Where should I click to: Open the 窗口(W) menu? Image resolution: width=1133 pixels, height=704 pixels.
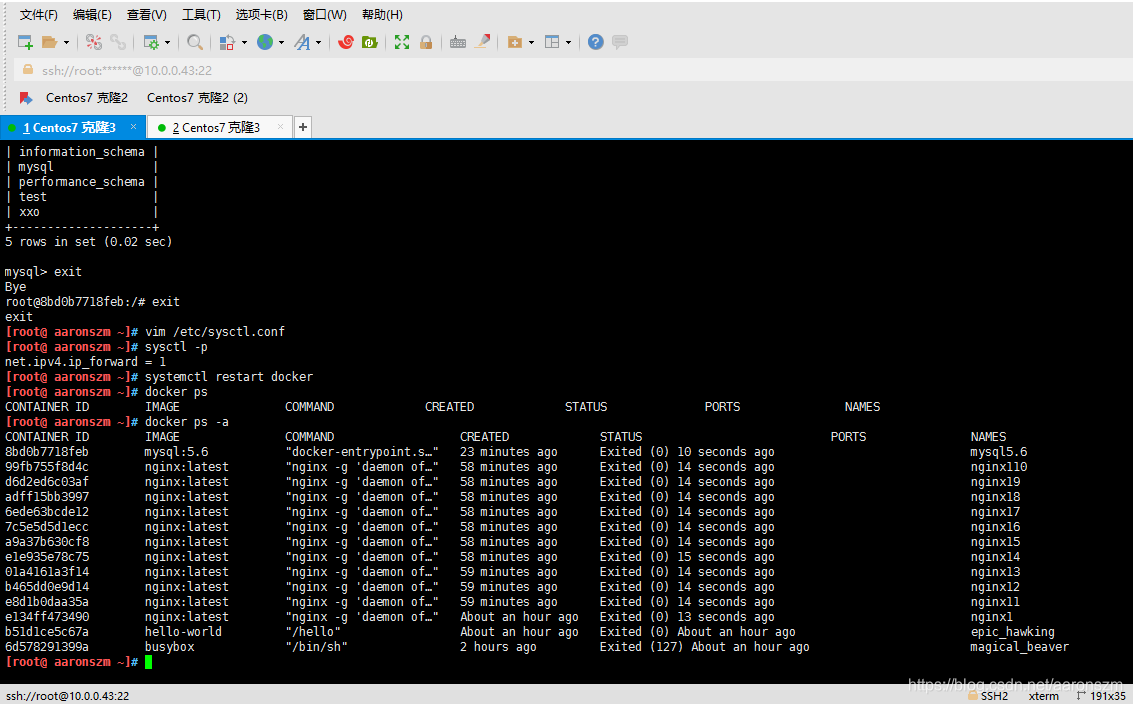point(324,14)
